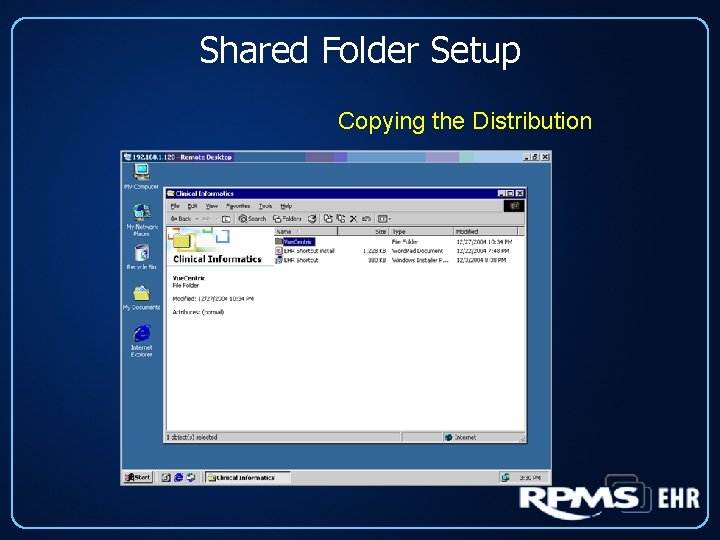Screen dimensions: 720x540
Task: Click the Windows throbber logo in Explorer
Action: coord(513,206)
